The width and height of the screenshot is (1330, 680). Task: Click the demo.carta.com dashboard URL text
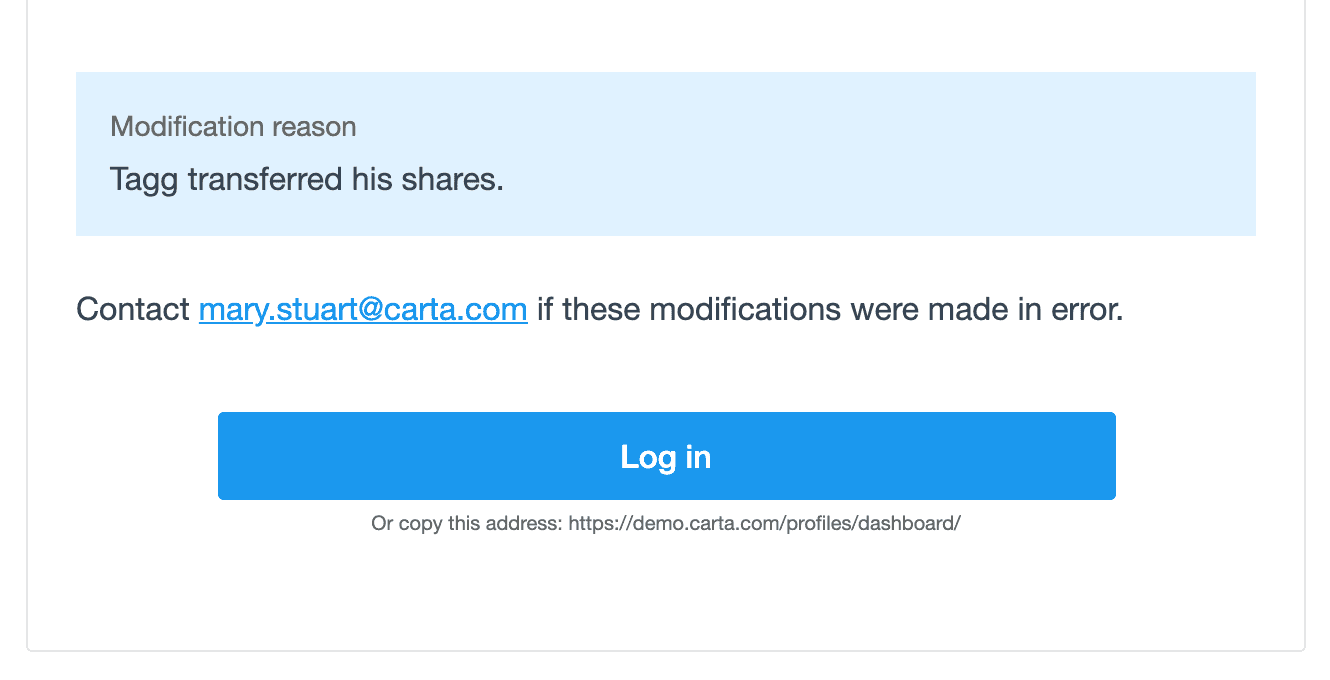point(764,523)
